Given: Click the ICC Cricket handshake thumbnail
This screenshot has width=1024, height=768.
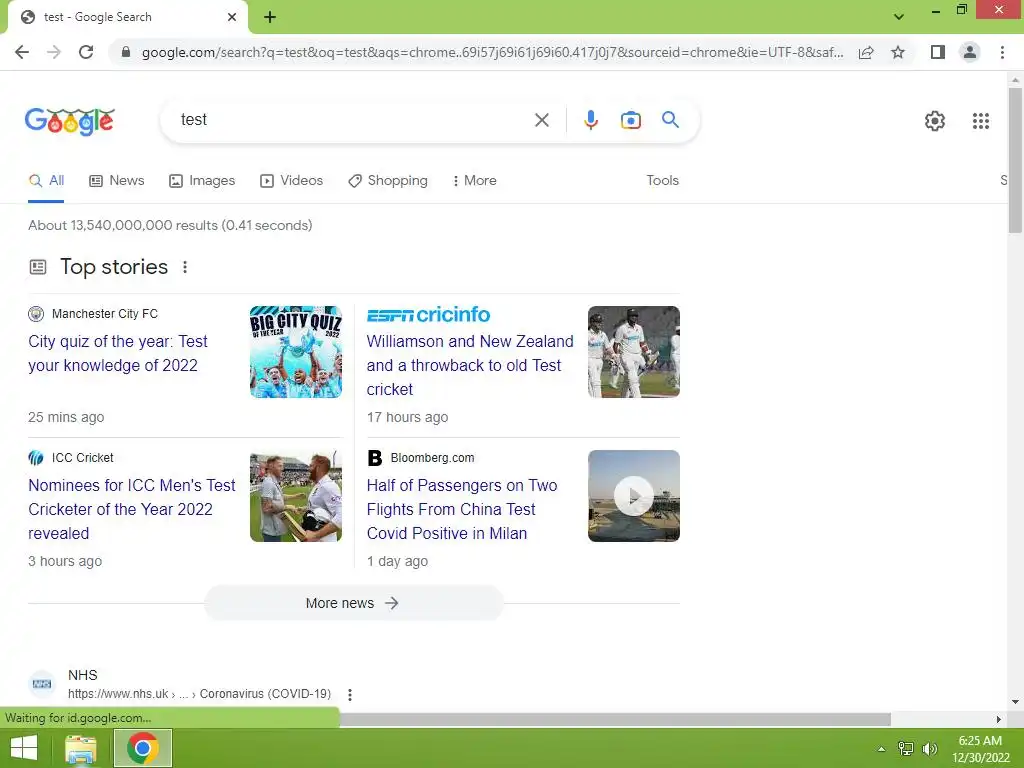Looking at the screenshot, I should [x=296, y=496].
